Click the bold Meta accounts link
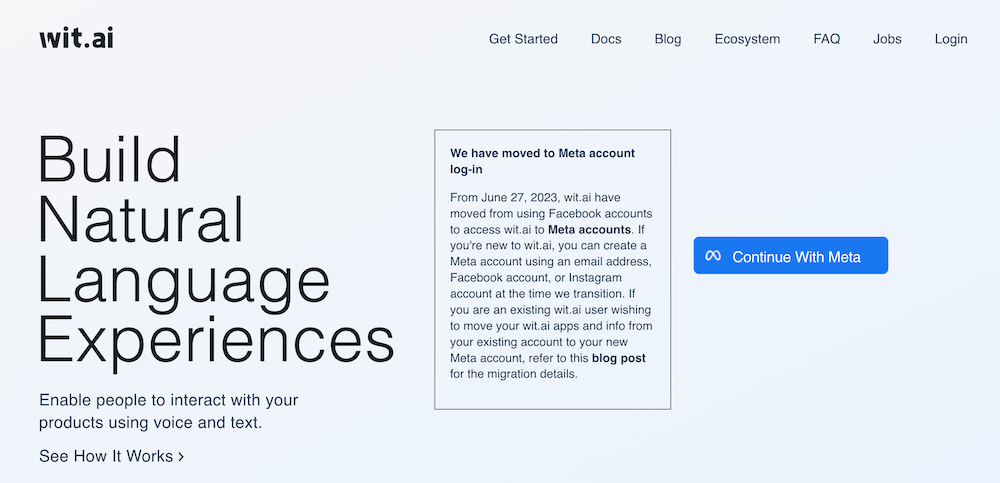The height and width of the screenshot is (483, 1000). pyautogui.click(x=589, y=229)
